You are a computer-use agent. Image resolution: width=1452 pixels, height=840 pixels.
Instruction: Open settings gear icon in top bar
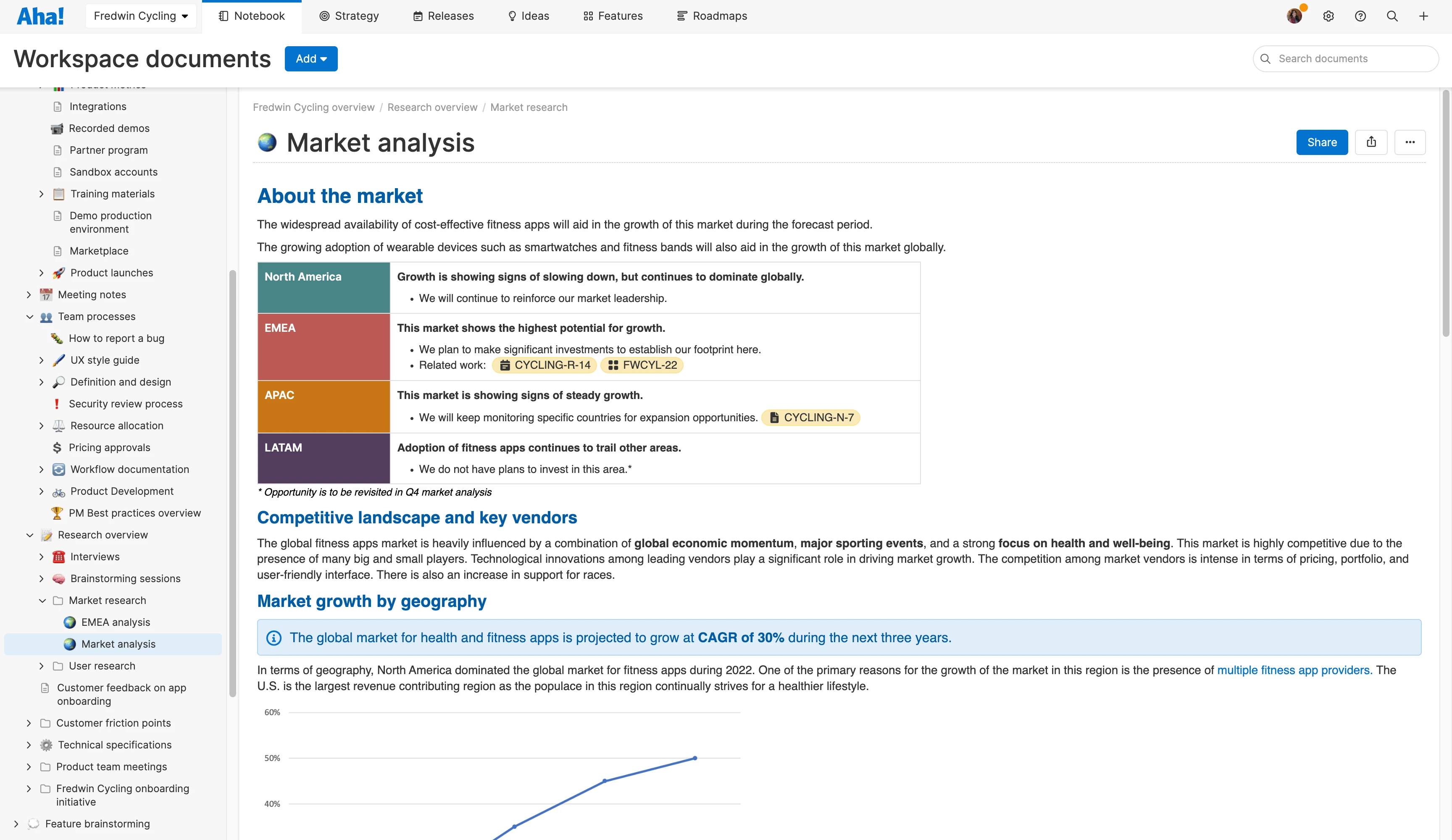(x=1328, y=16)
